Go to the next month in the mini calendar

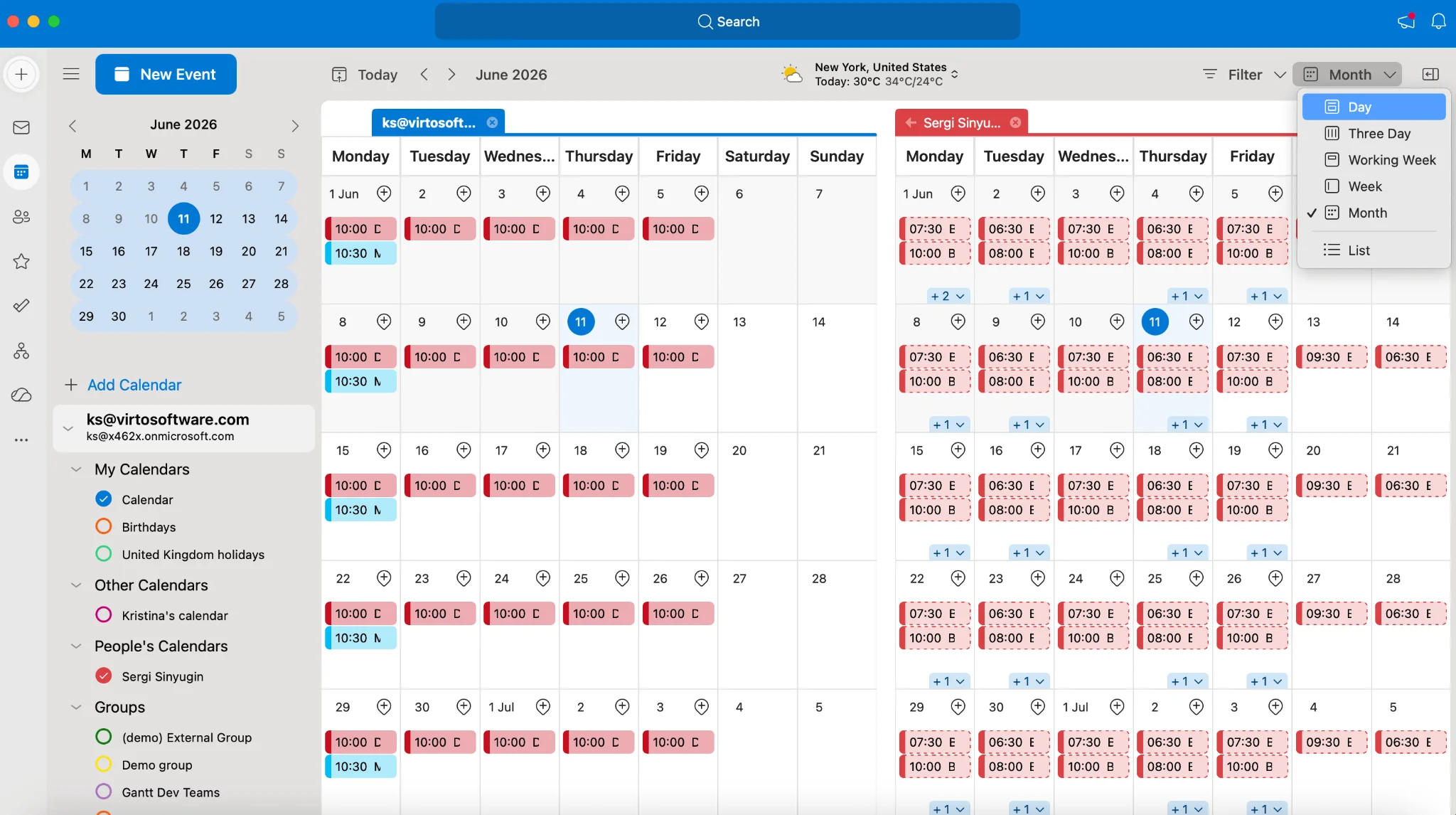click(295, 126)
